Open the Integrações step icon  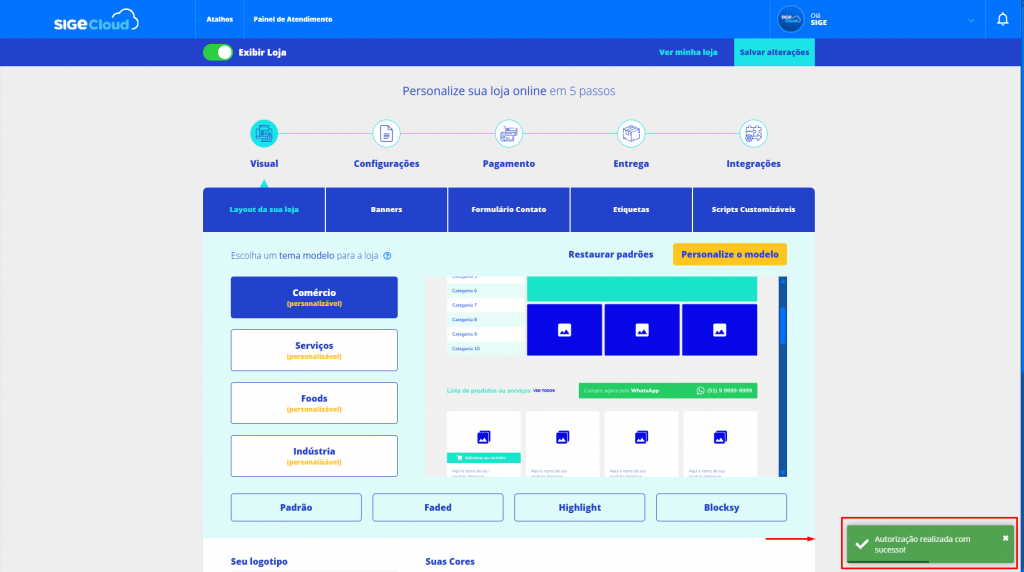[753, 133]
